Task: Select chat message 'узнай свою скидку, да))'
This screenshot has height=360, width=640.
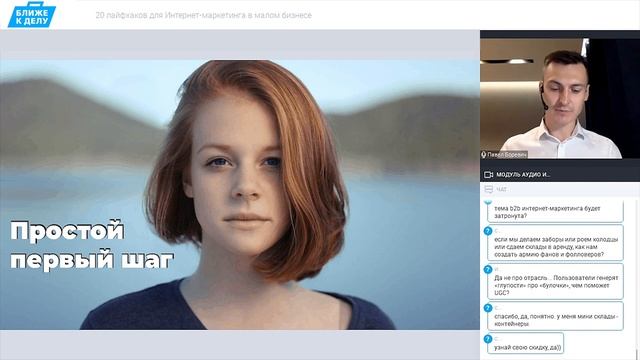Action: coord(526,343)
